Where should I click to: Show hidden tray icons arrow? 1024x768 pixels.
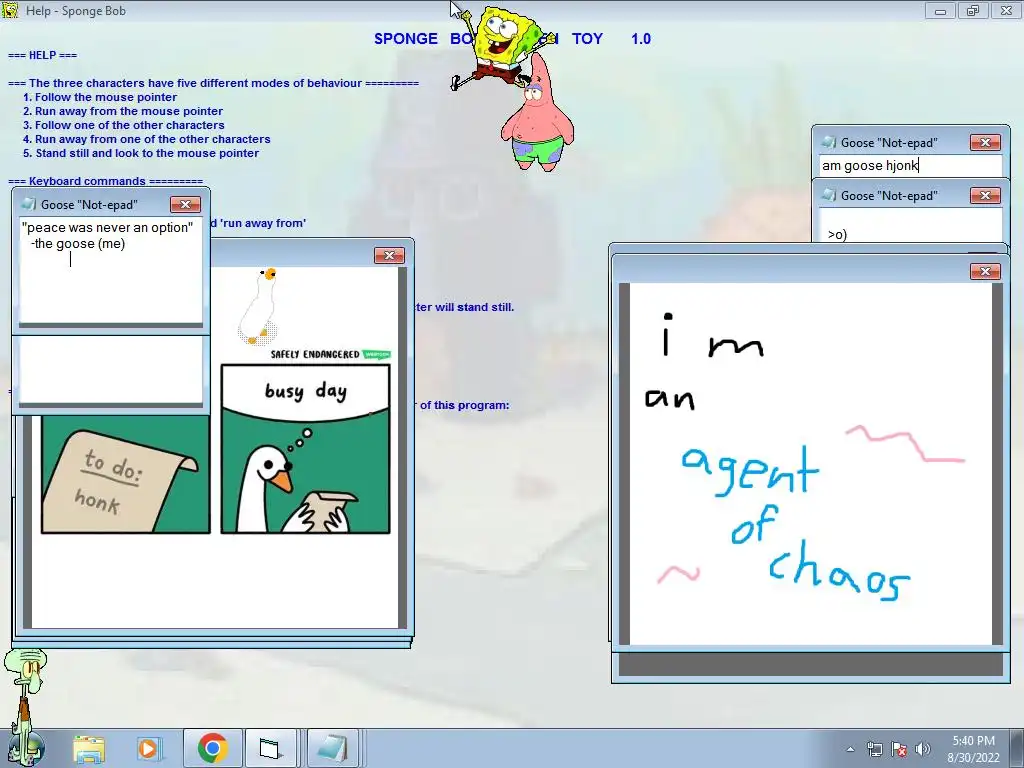[x=850, y=749]
